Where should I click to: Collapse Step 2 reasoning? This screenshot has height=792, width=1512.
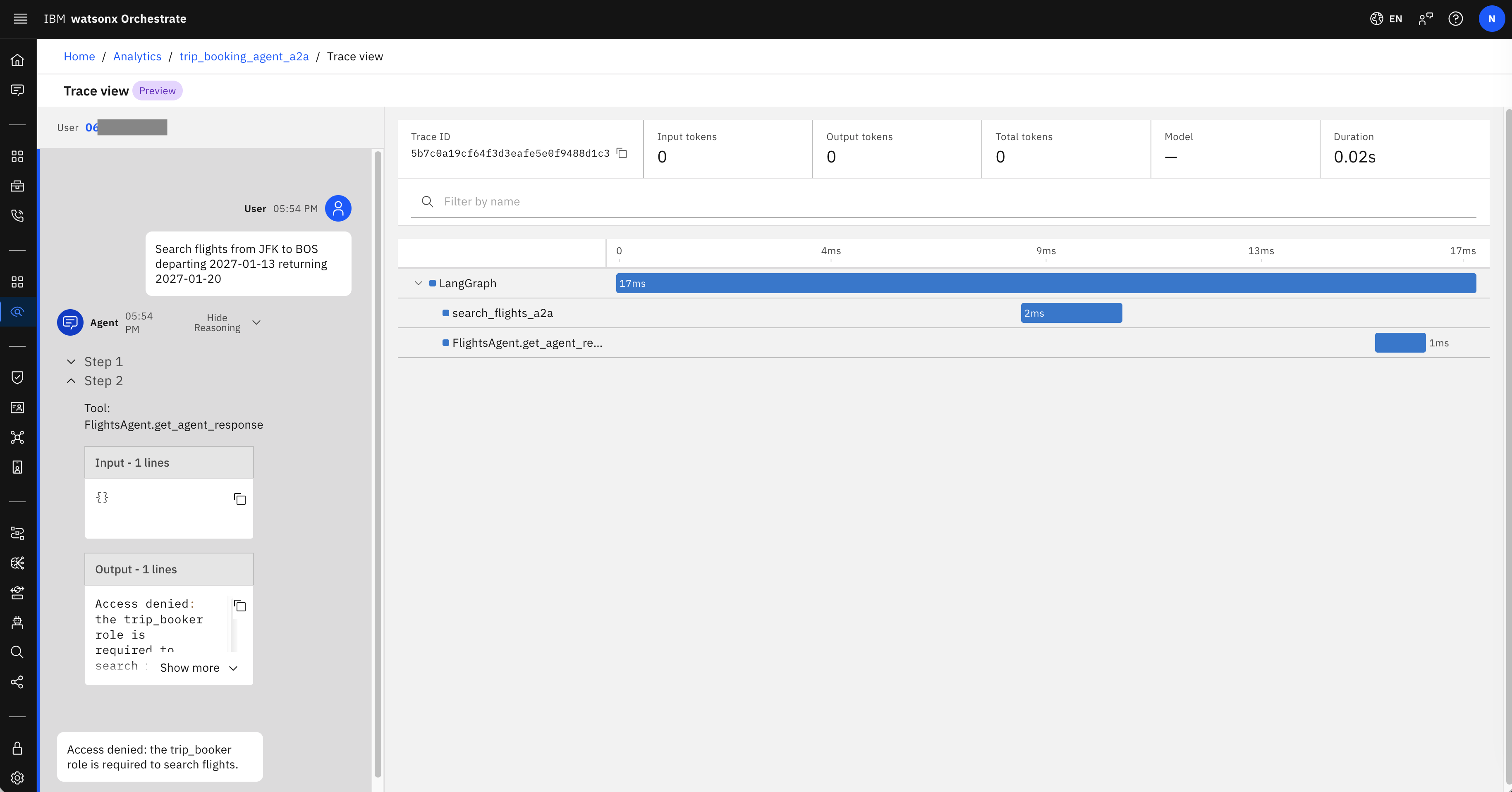[x=95, y=381]
